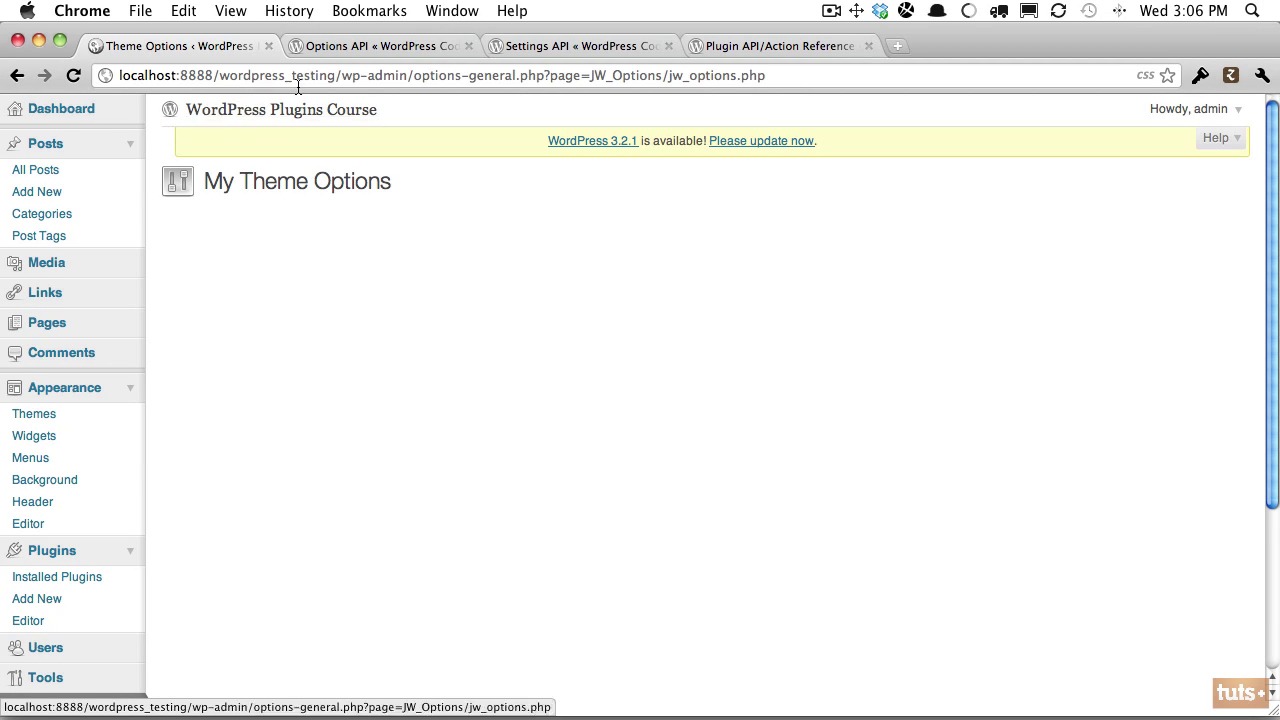Open Howdy, admin dropdown arrow
1280x720 pixels.
tap(1238, 110)
